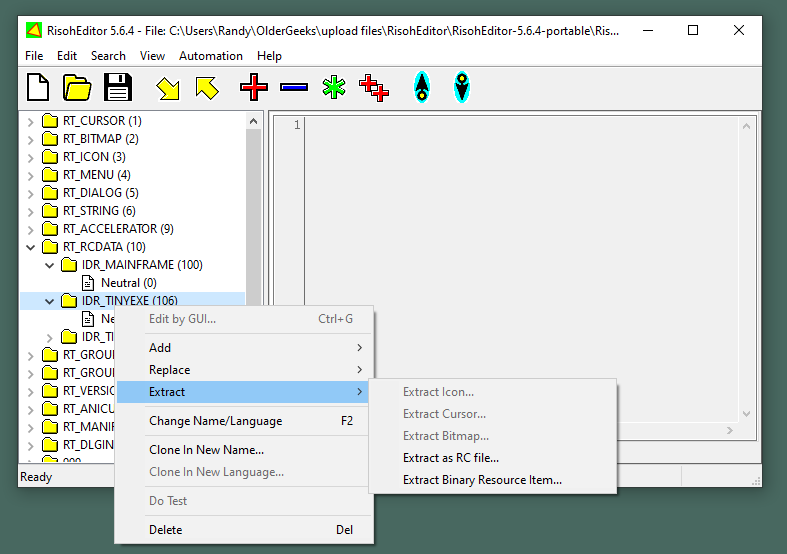Open the Search menu

[x=108, y=56]
